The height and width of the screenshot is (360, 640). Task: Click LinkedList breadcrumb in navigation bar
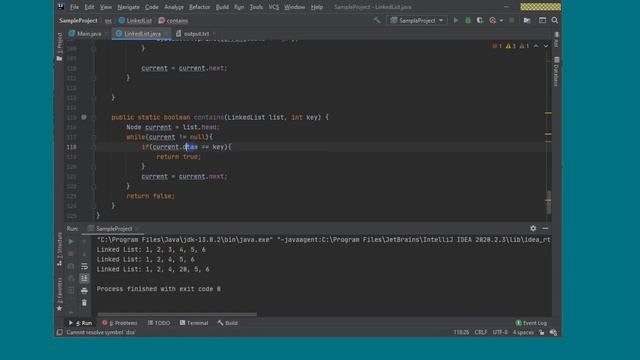135,20
